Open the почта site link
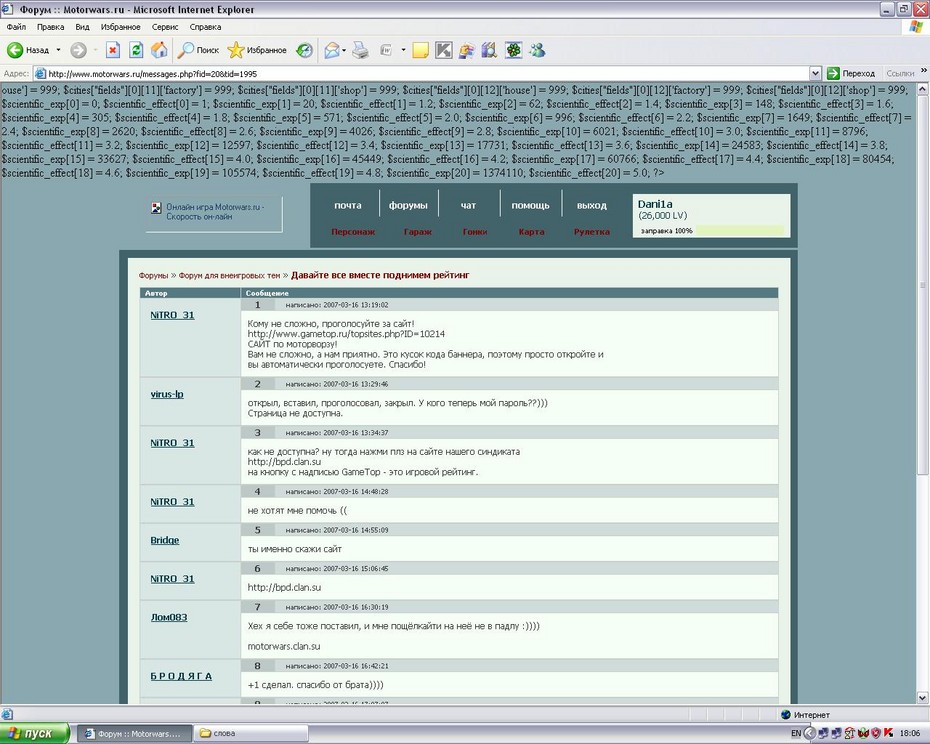 pos(348,205)
